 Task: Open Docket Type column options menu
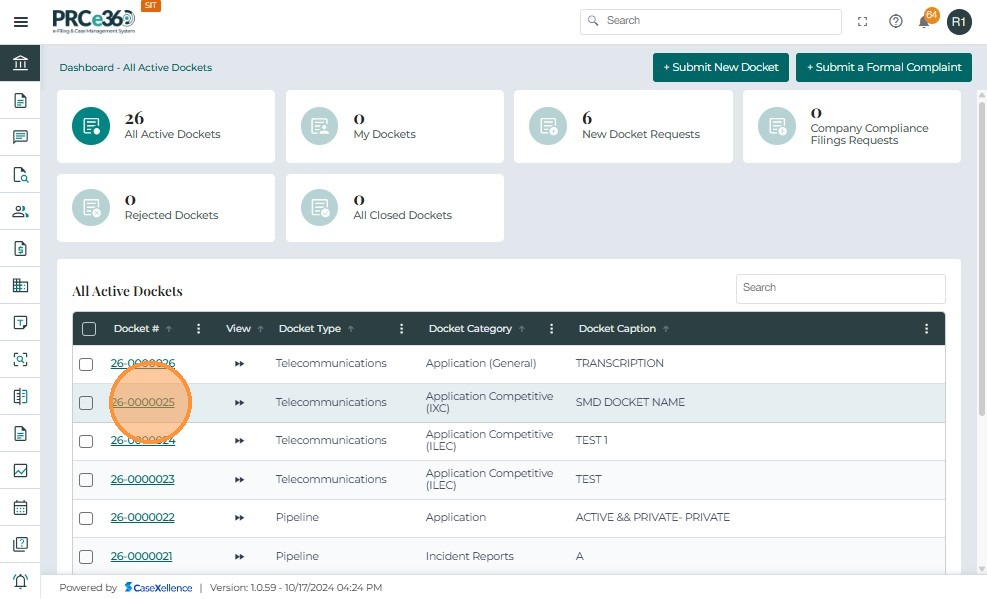tap(402, 329)
